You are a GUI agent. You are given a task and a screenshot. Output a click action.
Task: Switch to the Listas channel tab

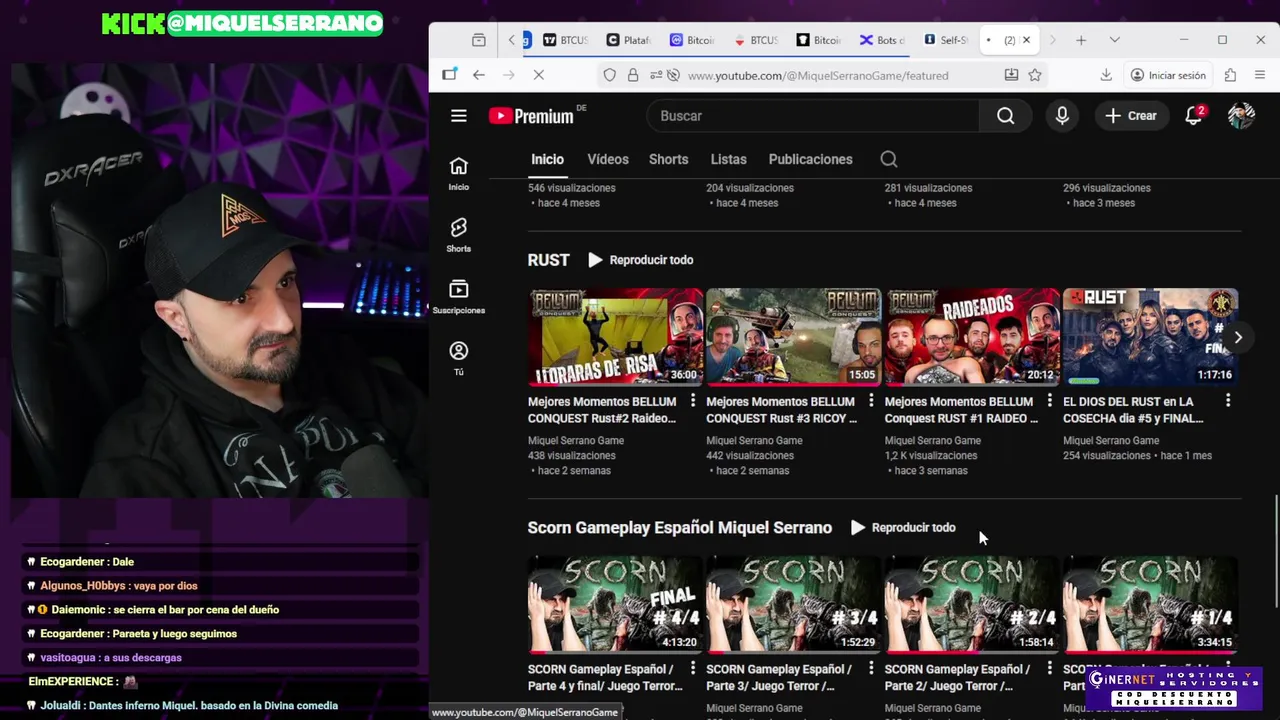click(x=729, y=159)
